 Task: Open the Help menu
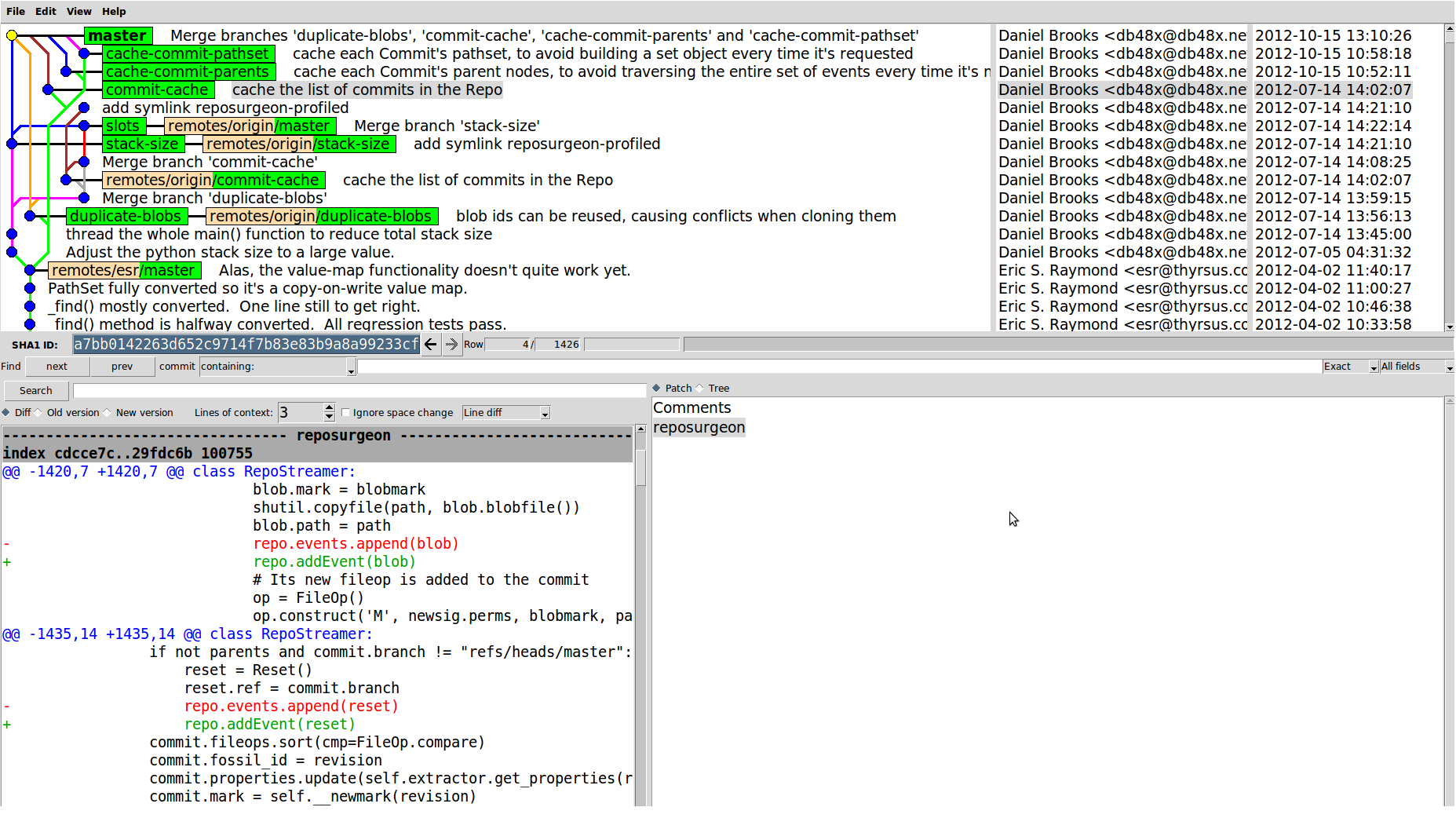point(114,11)
